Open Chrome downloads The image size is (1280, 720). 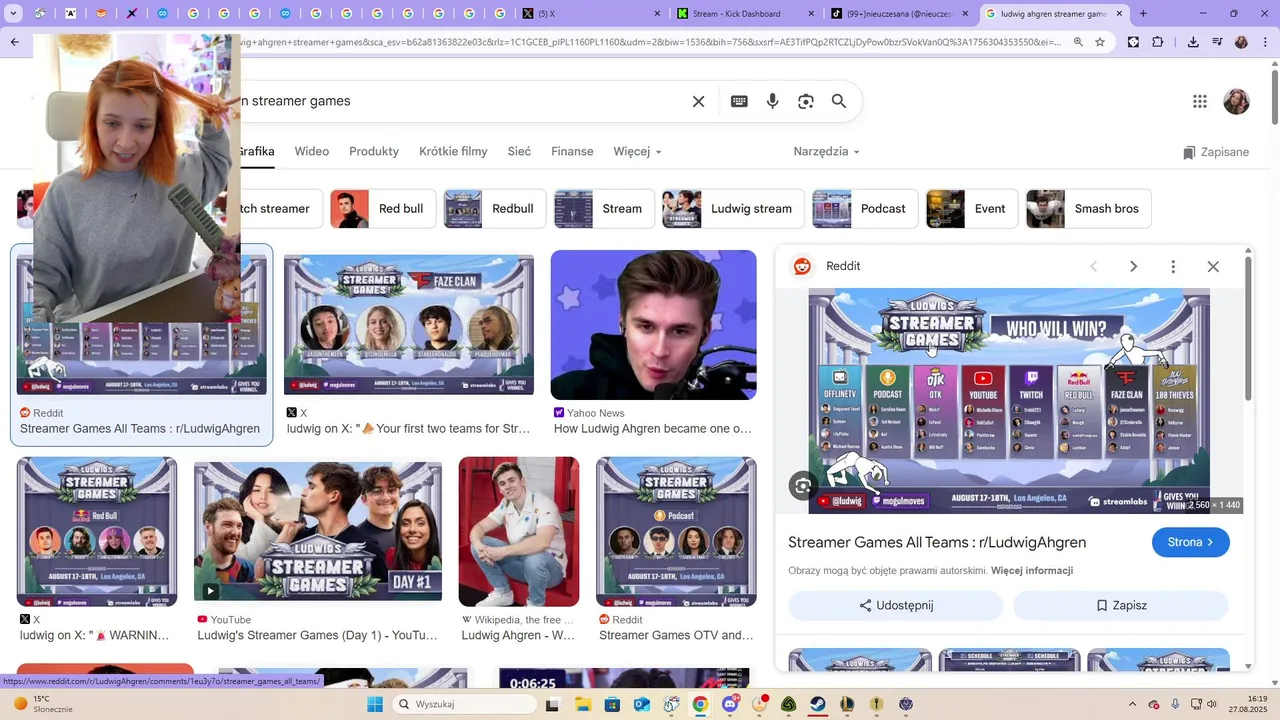click(x=1193, y=42)
